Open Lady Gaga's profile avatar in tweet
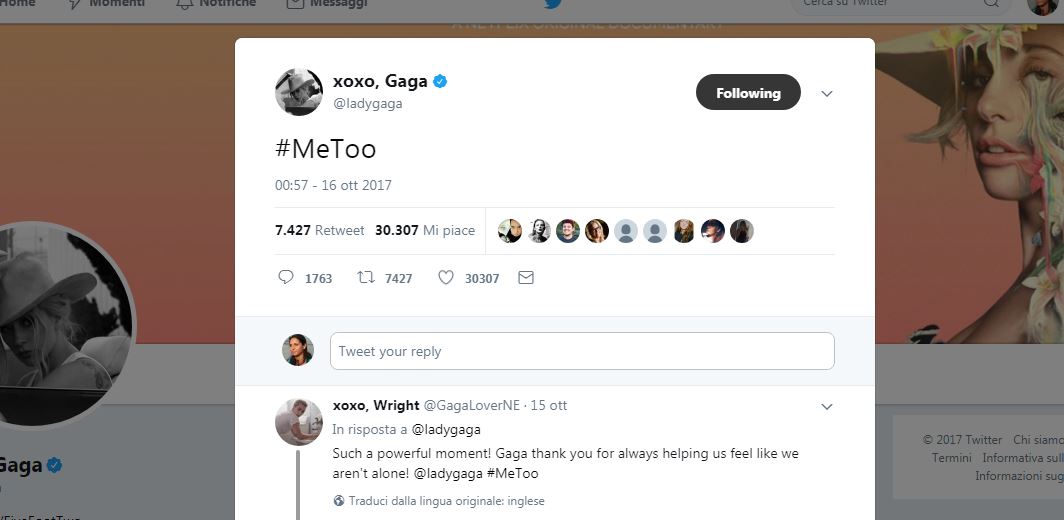Viewport: 1064px width, 520px height. [299, 92]
